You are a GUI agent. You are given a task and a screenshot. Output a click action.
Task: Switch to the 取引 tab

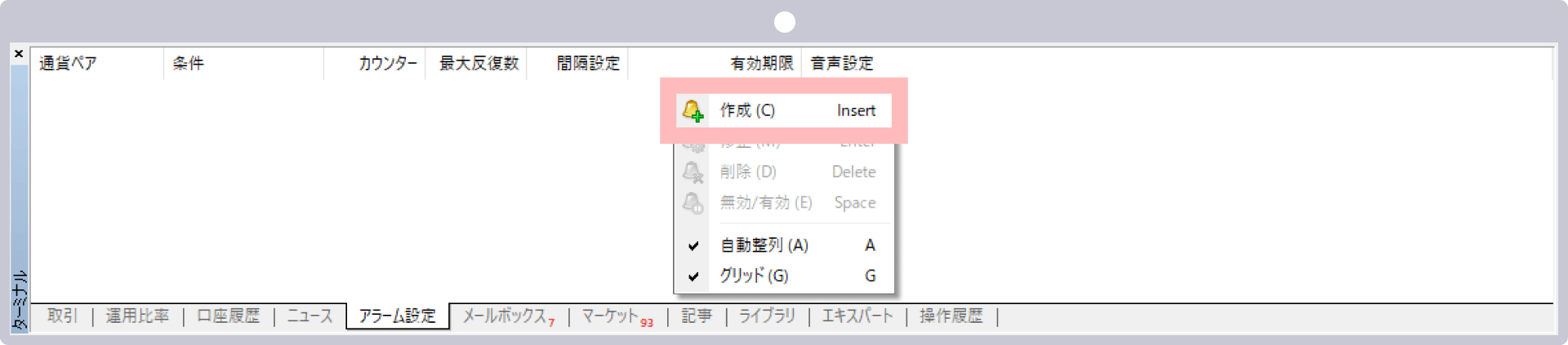tap(62, 316)
